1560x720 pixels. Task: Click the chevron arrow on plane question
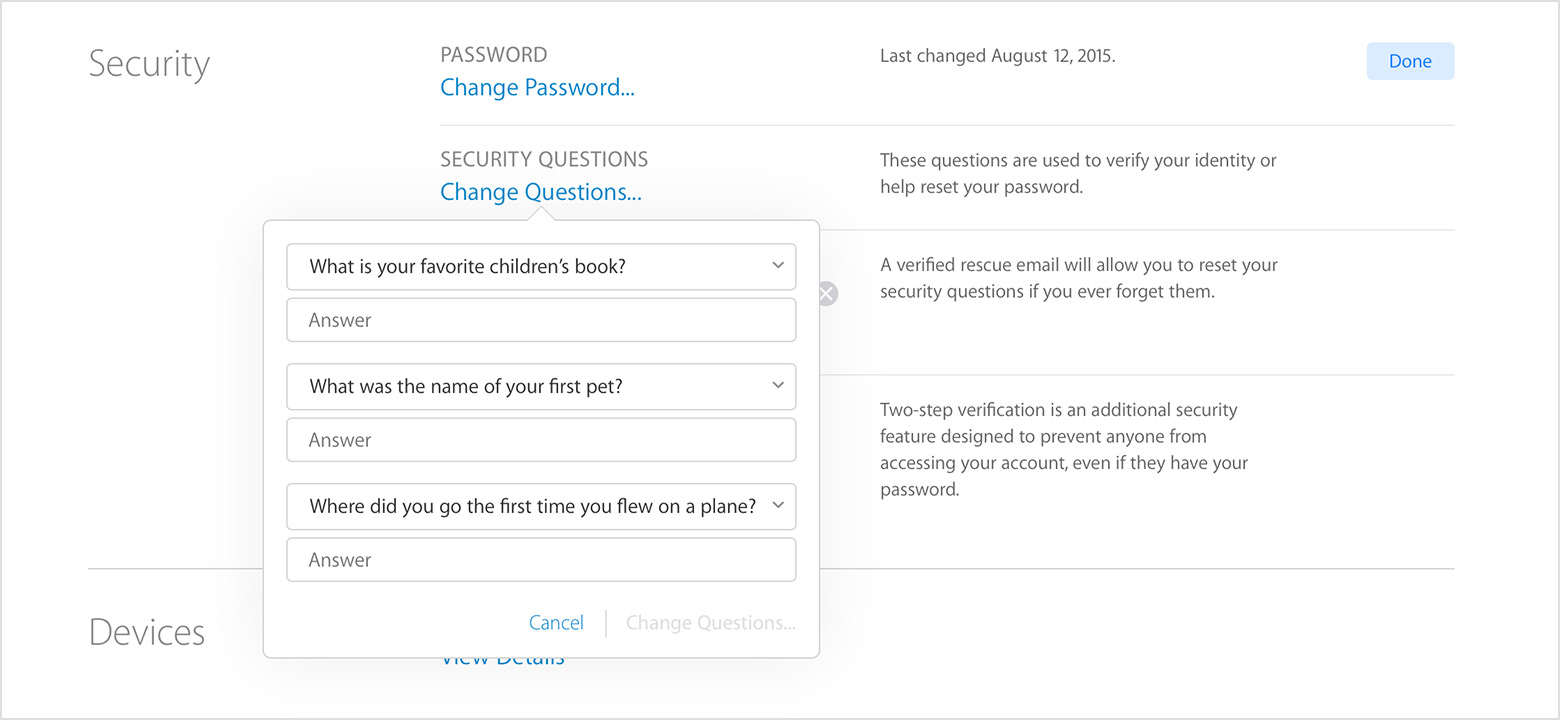[778, 506]
